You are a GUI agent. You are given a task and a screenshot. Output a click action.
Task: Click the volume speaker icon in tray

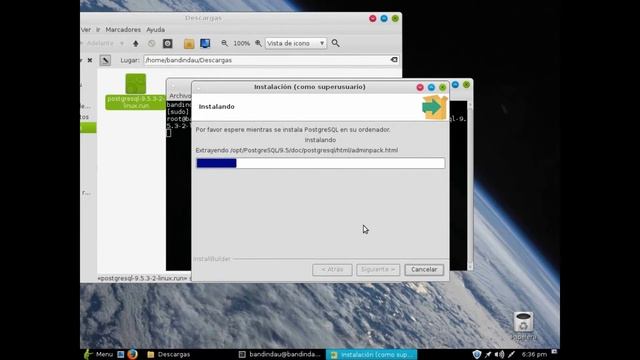pyautogui.click(x=499, y=354)
